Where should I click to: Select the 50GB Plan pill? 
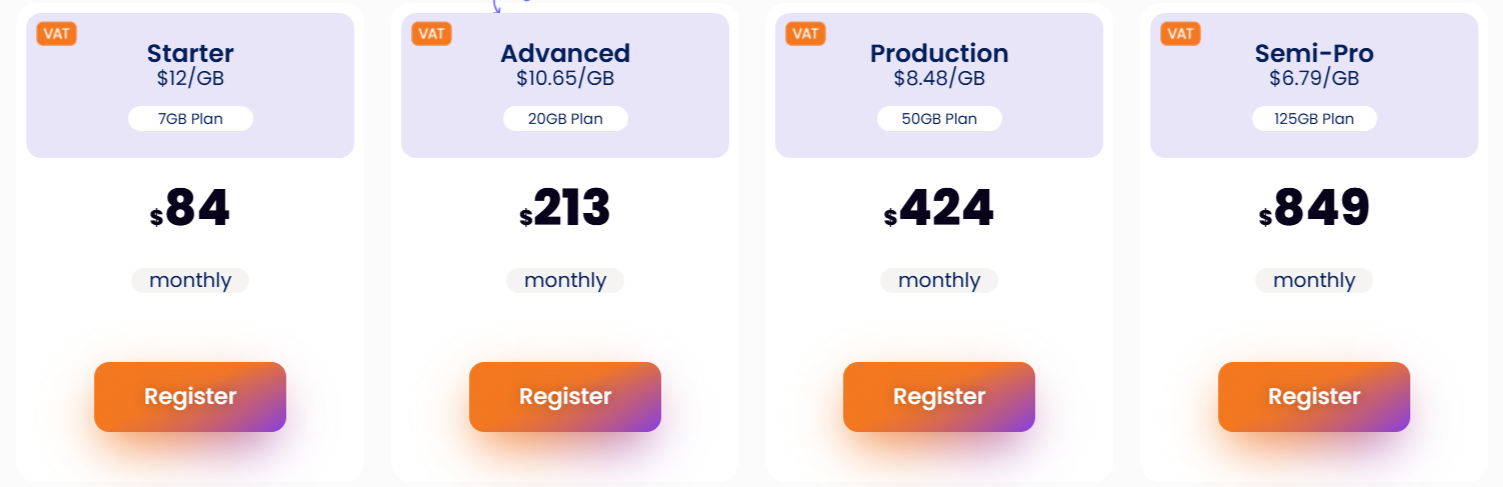pos(939,119)
